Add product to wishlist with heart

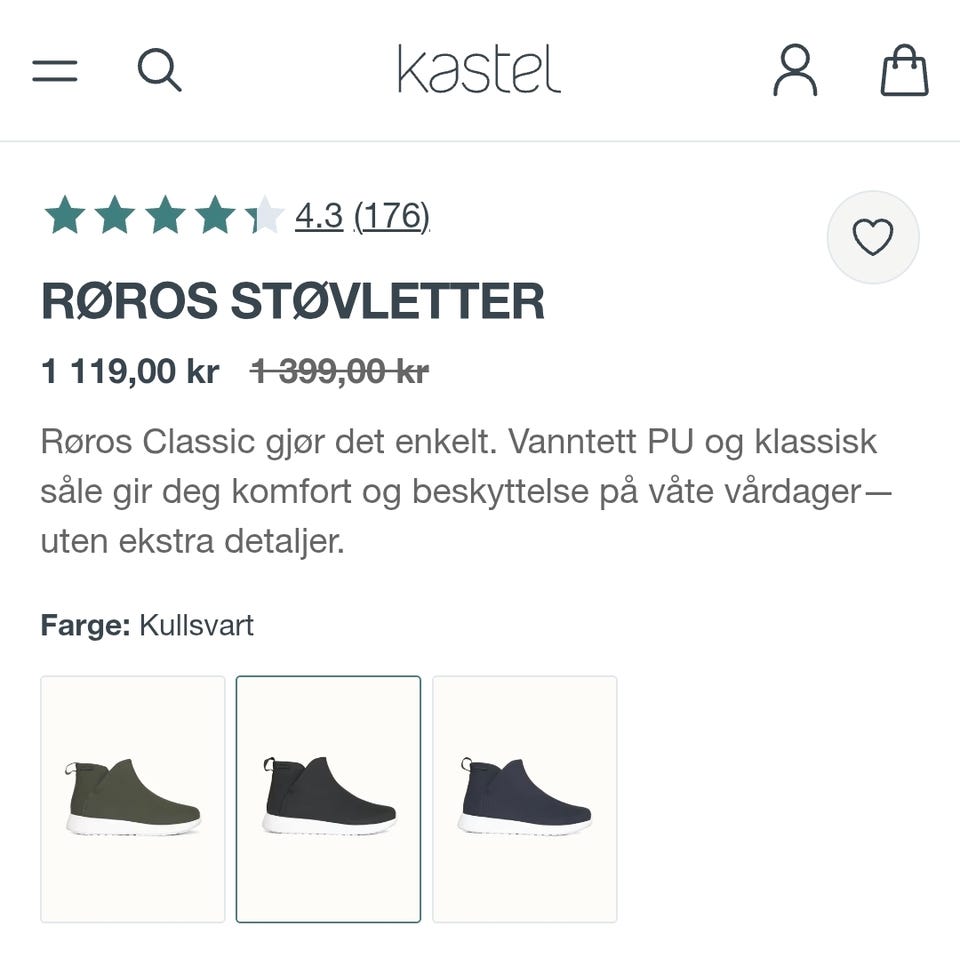(873, 237)
